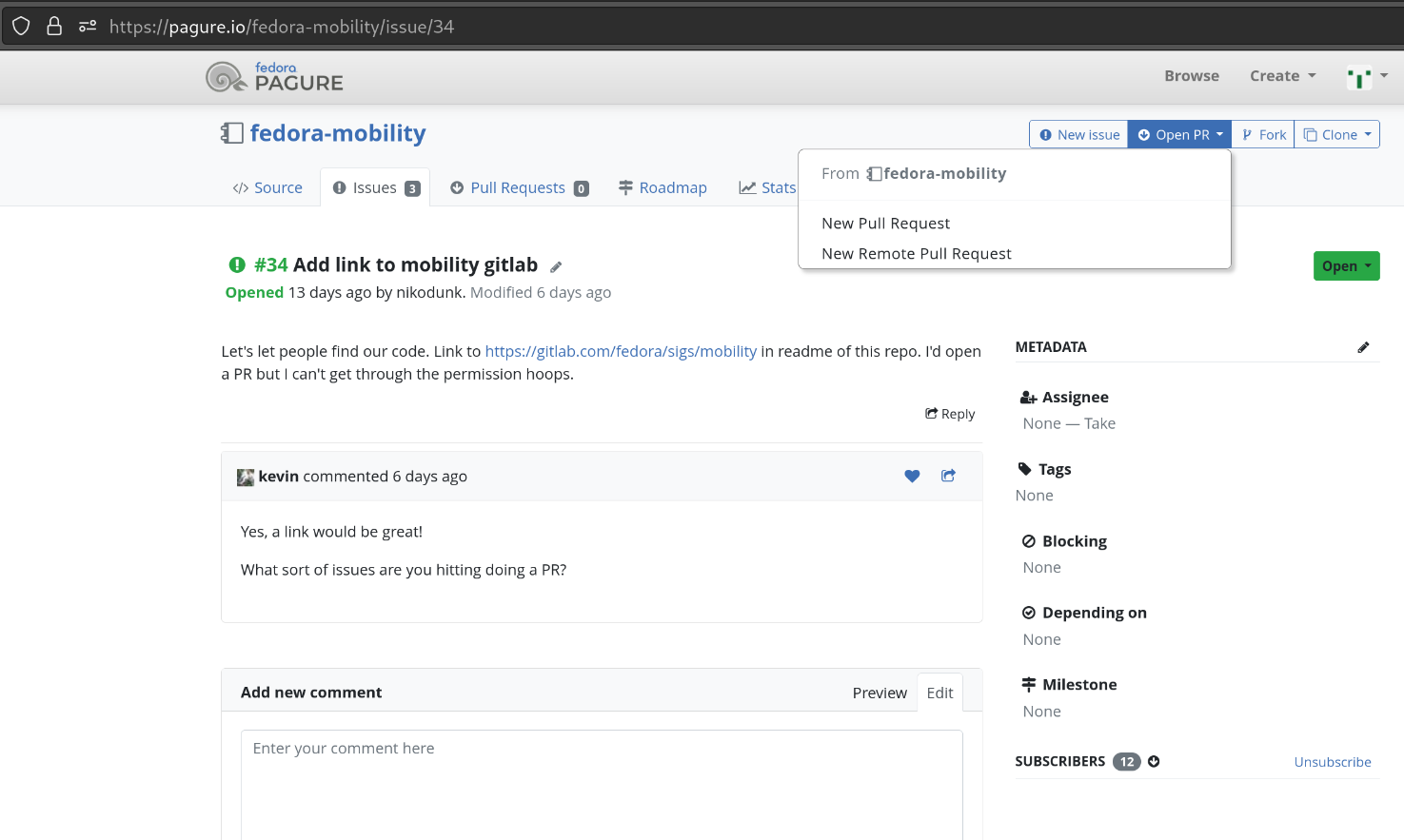Select the Issues tab

pyautogui.click(x=375, y=187)
